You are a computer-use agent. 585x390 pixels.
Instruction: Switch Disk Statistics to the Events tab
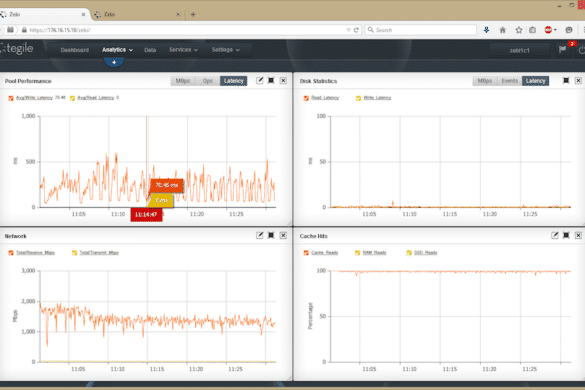(x=510, y=81)
